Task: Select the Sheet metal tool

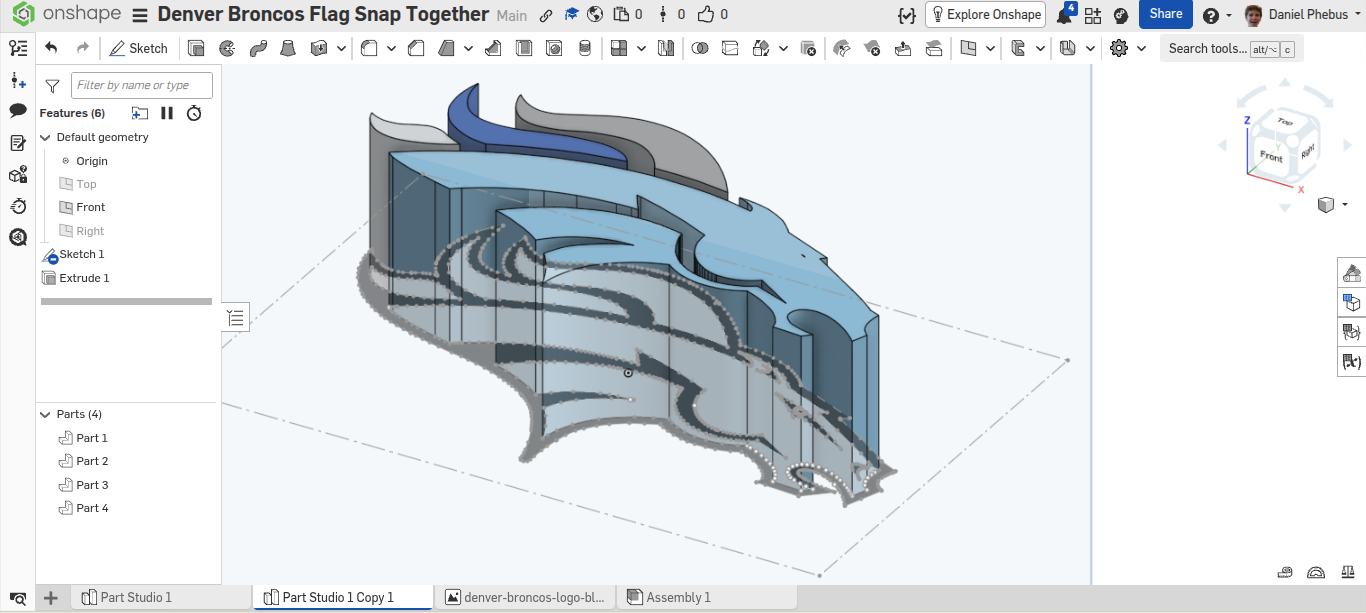Action: [1068, 48]
